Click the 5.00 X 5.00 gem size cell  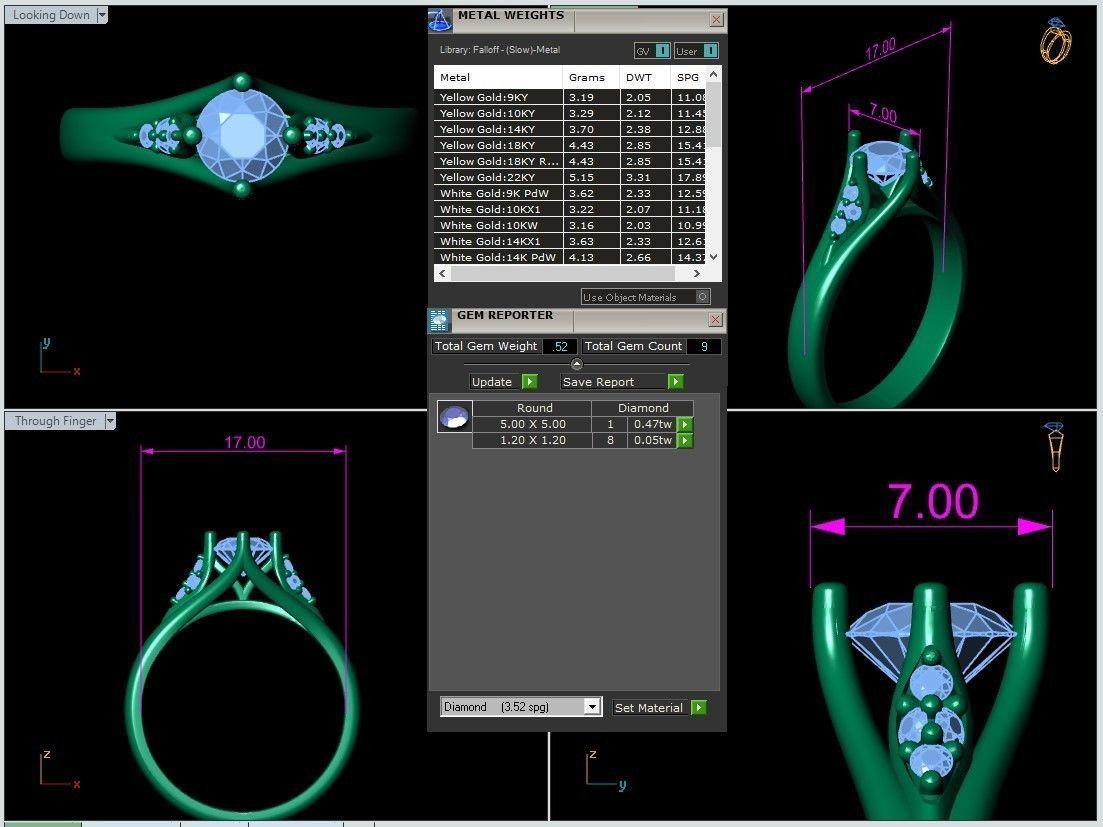tap(533, 424)
